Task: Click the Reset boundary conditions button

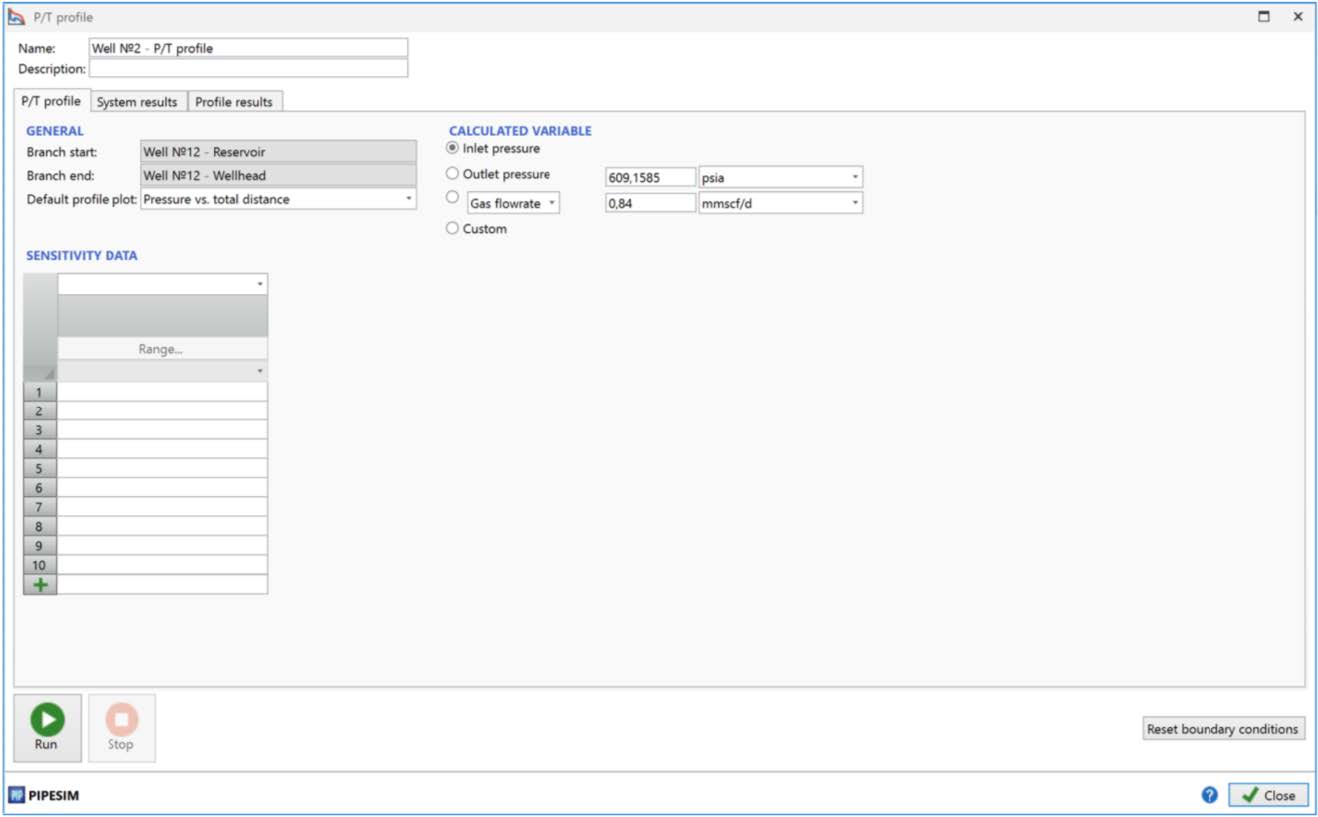Action: tap(1222, 729)
